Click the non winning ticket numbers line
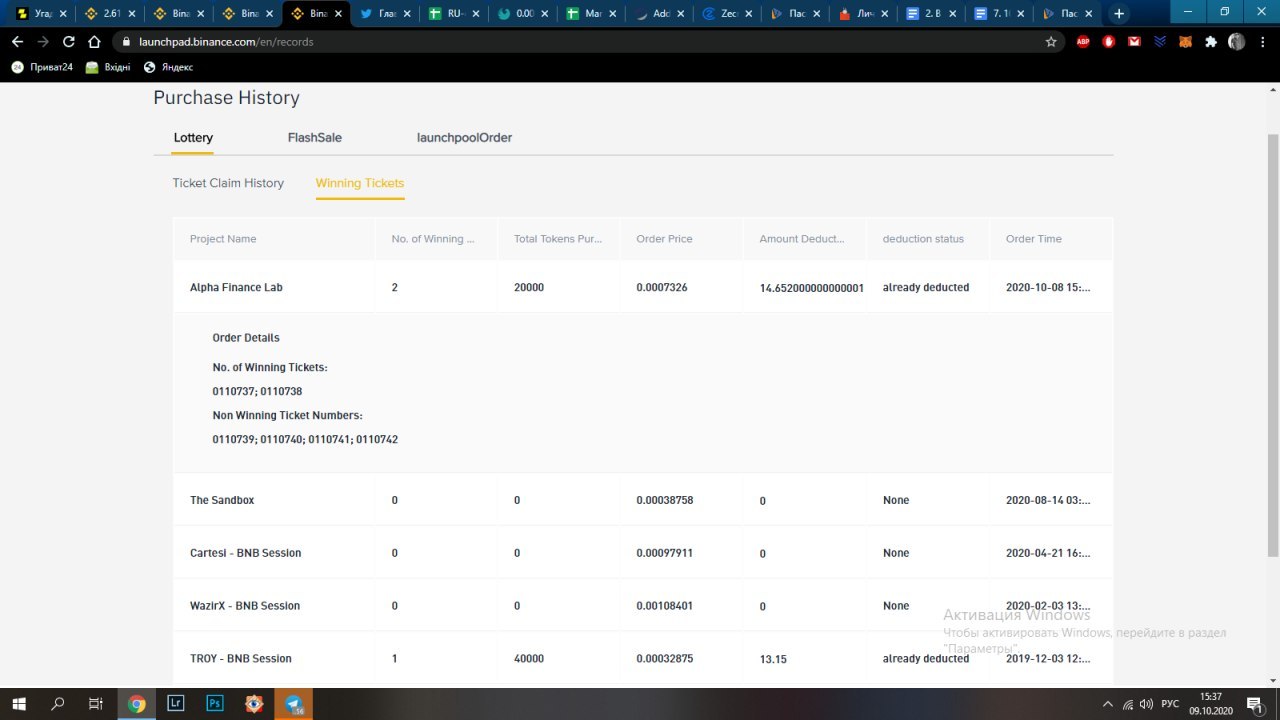Screen dimensions: 1280x720 click(305, 439)
